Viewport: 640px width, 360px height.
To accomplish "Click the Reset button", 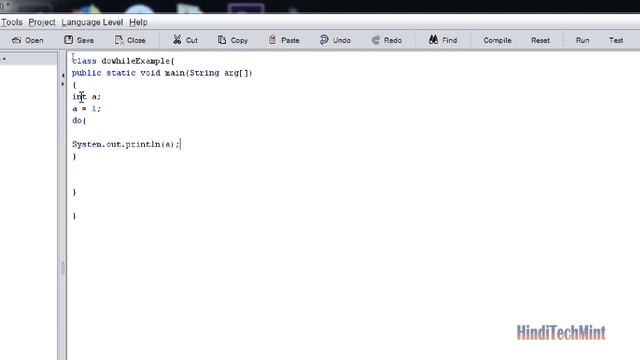I will 540,40.
